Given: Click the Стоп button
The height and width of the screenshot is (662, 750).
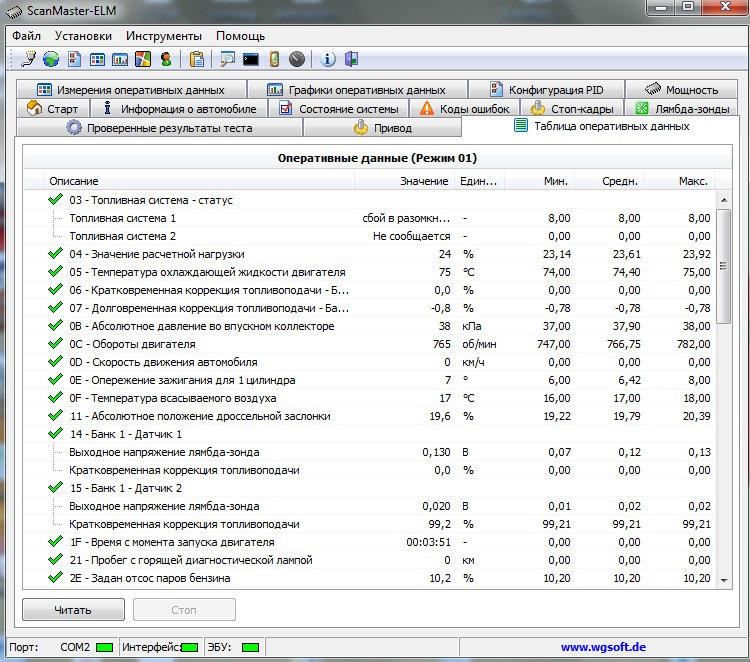Looking at the screenshot, I should [184, 609].
